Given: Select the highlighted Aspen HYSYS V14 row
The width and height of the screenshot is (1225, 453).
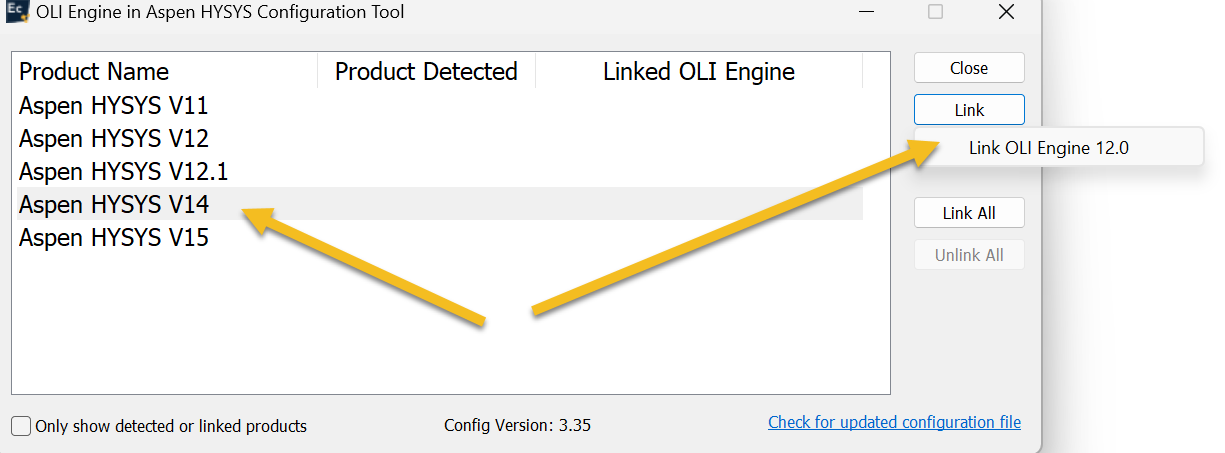Looking at the screenshot, I should tap(113, 204).
